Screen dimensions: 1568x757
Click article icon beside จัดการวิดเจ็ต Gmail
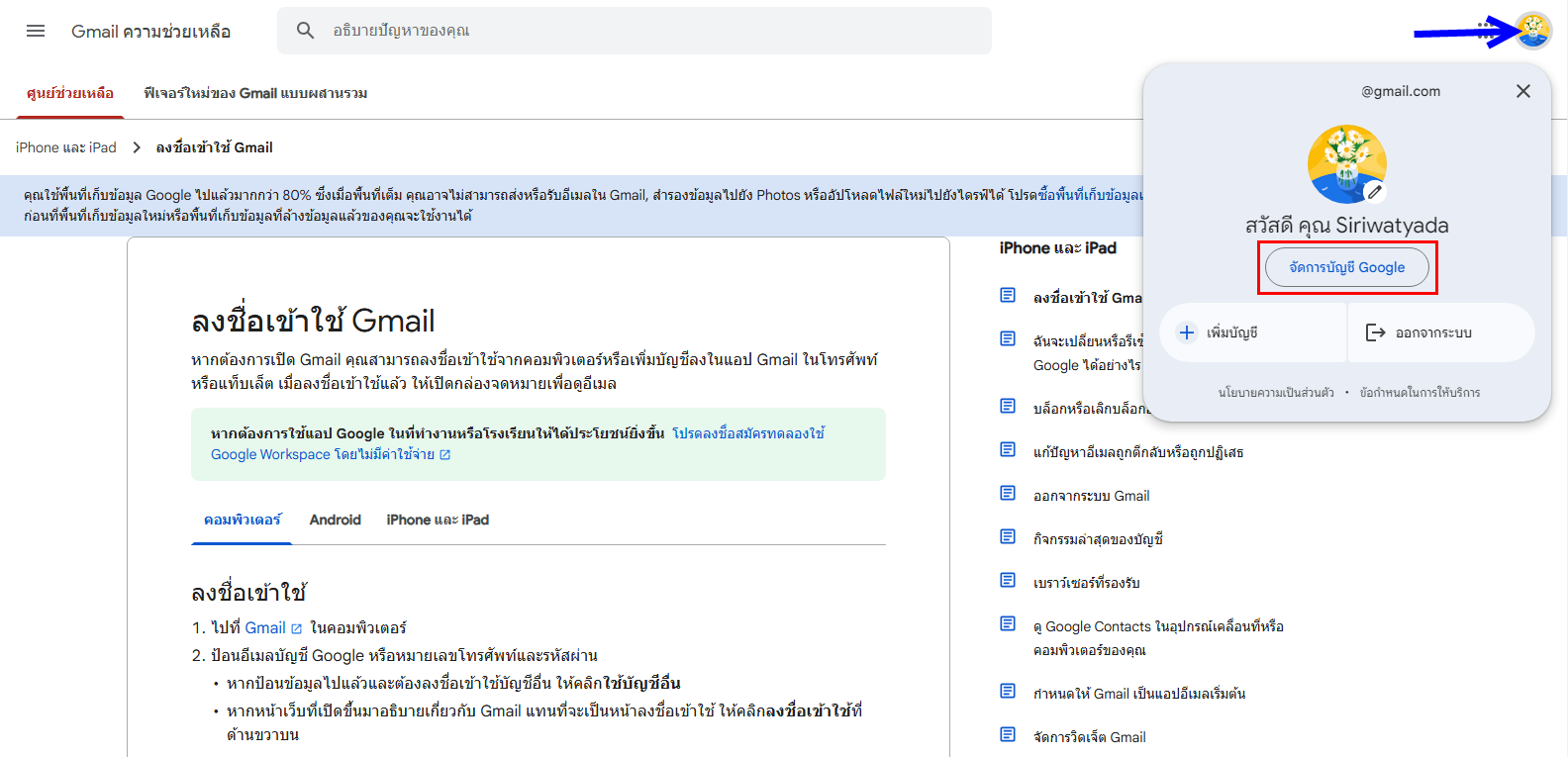(x=1008, y=734)
